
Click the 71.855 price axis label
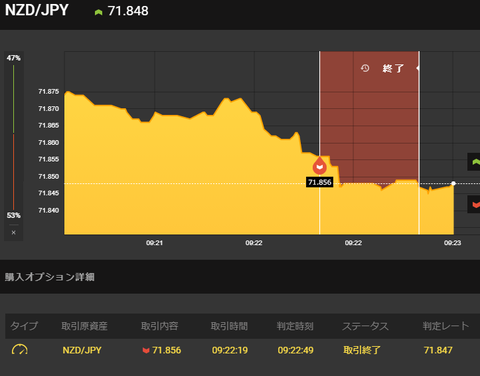(49, 159)
